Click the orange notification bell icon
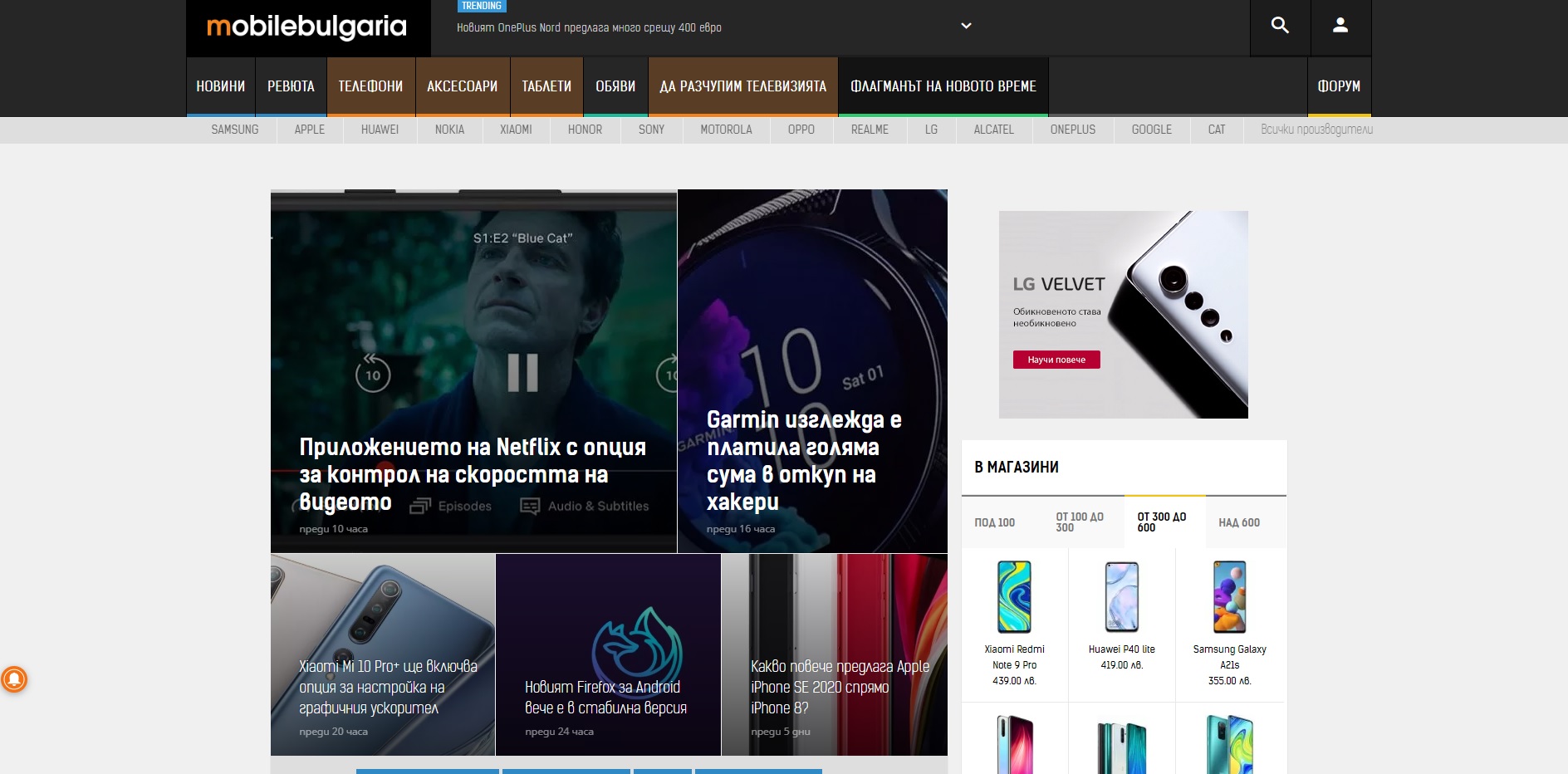The height and width of the screenshot is (774, 1568). click(14, 679)
